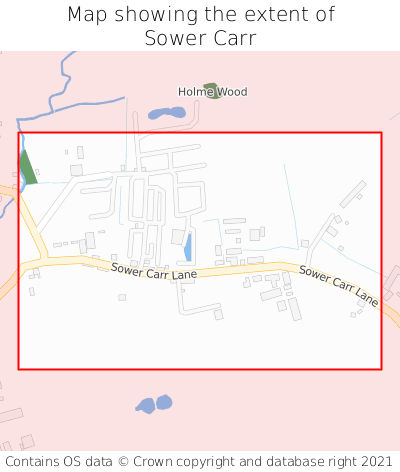Select the green woodland patch at Holme Wood
The width and height of the screenshot is (400, 472).
point(212,91)
